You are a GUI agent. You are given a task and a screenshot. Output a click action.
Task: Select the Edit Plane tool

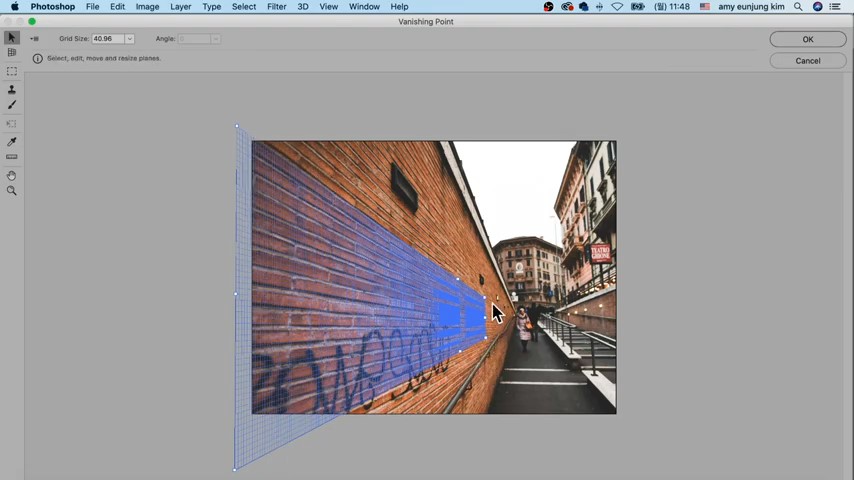(x=12, y=38)
